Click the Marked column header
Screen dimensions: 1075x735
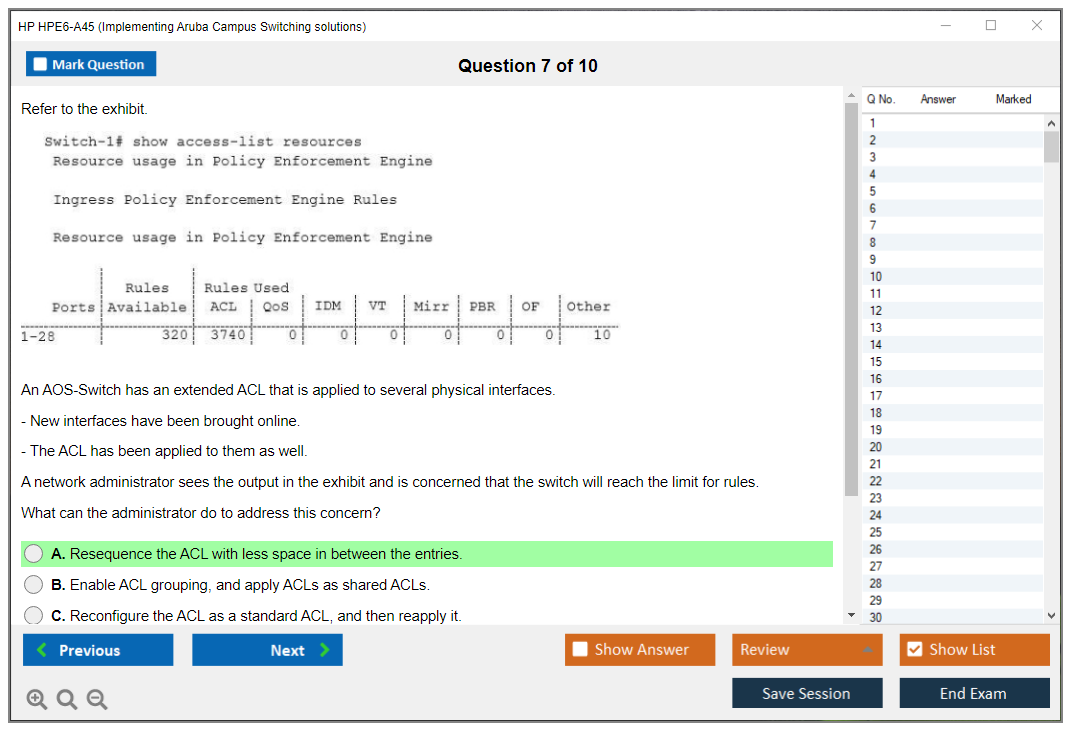tap(1013, 99)
